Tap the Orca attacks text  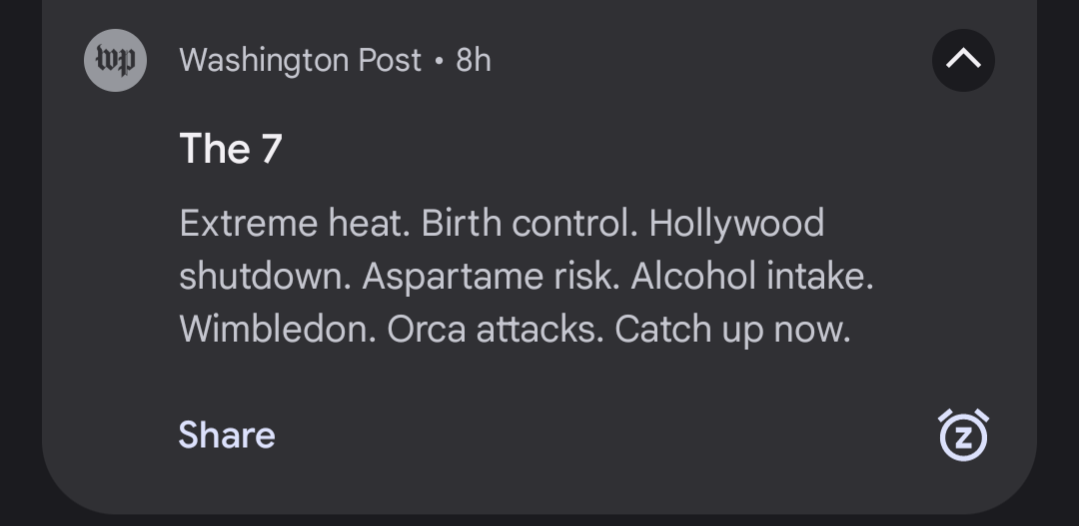click(495, 329)
